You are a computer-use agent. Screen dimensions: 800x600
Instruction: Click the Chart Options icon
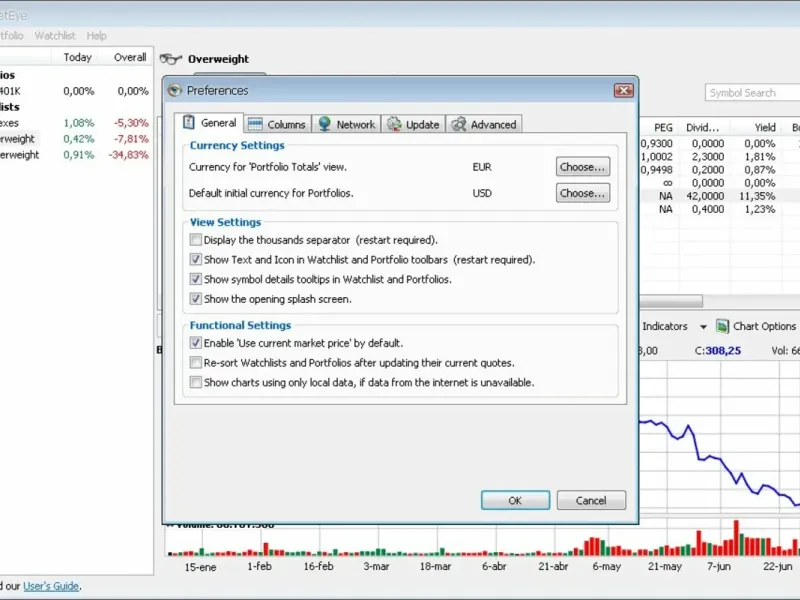(x=722, y=326)
